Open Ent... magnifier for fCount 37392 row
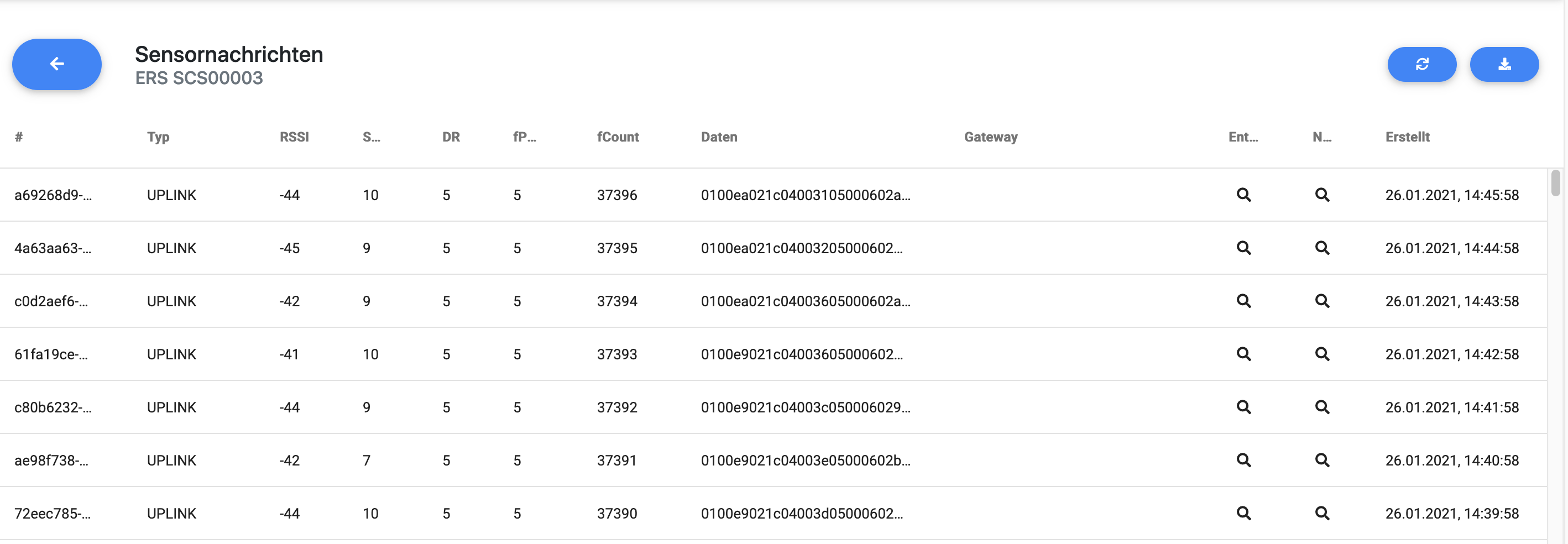The image size is (1568, 544). [x=1243, y=407]
